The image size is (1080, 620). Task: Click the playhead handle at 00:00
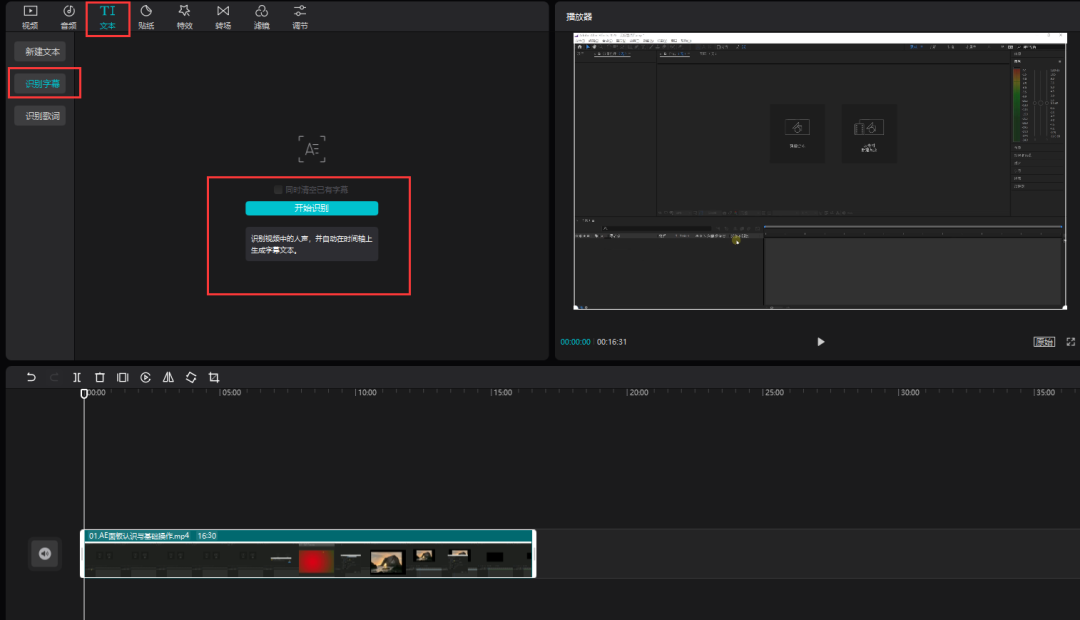pyautogui.click(x=84, y=393)
